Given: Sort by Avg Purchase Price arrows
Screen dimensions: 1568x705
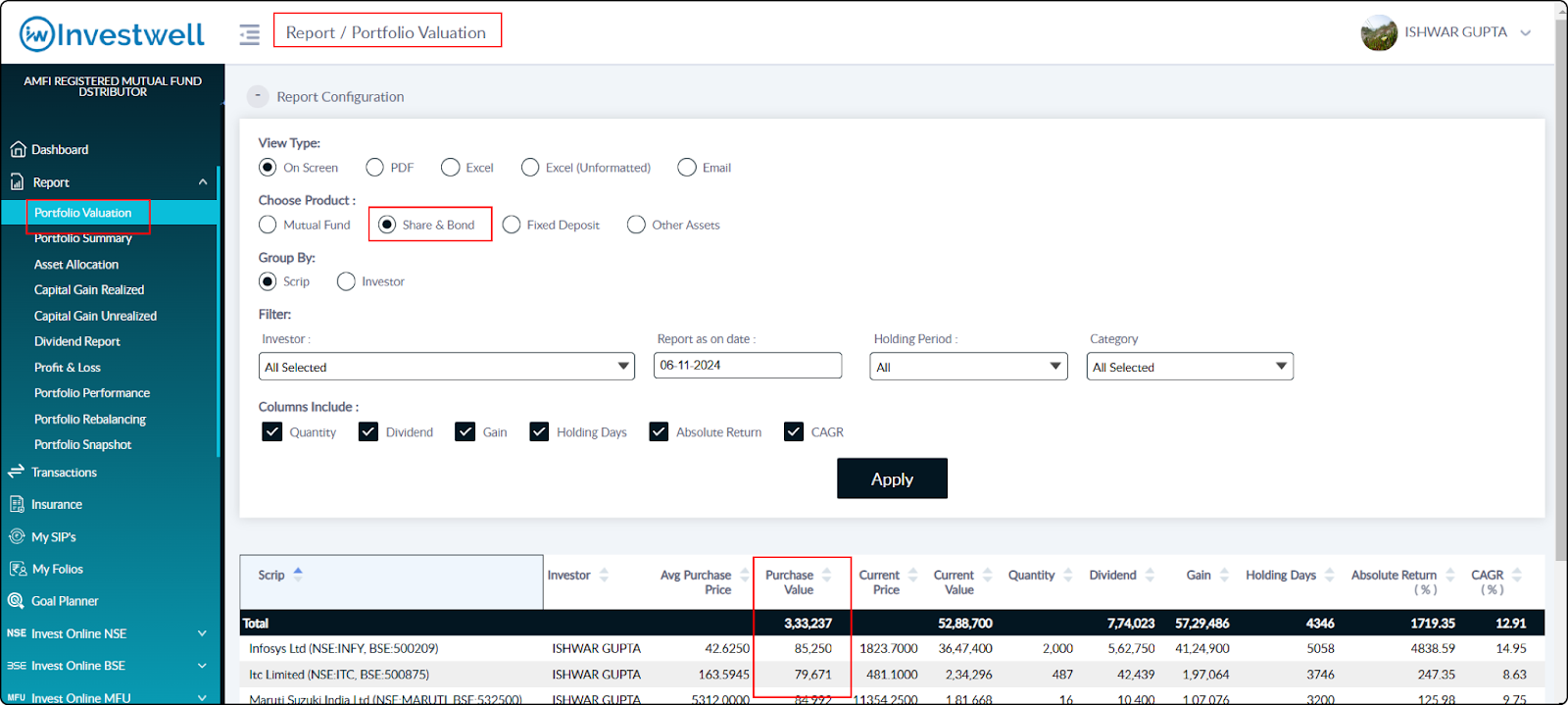Looking at the screenshot, I should click(745, 575).
